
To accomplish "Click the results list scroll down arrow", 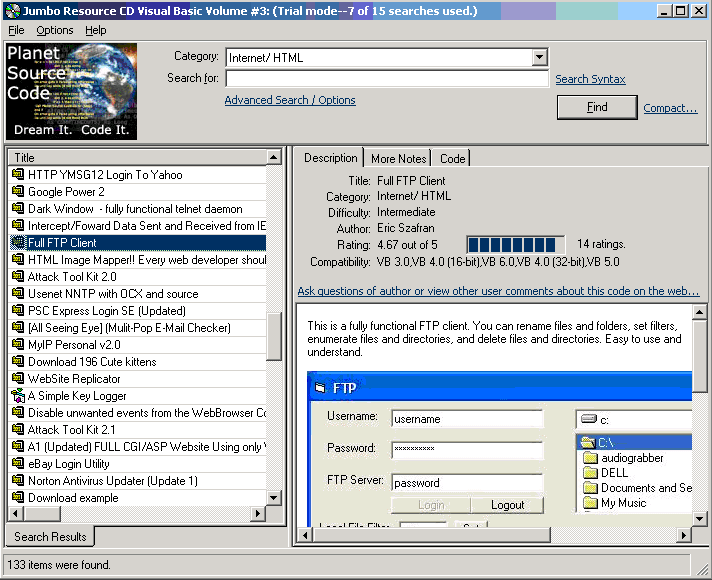I will (x=273, y=498).
